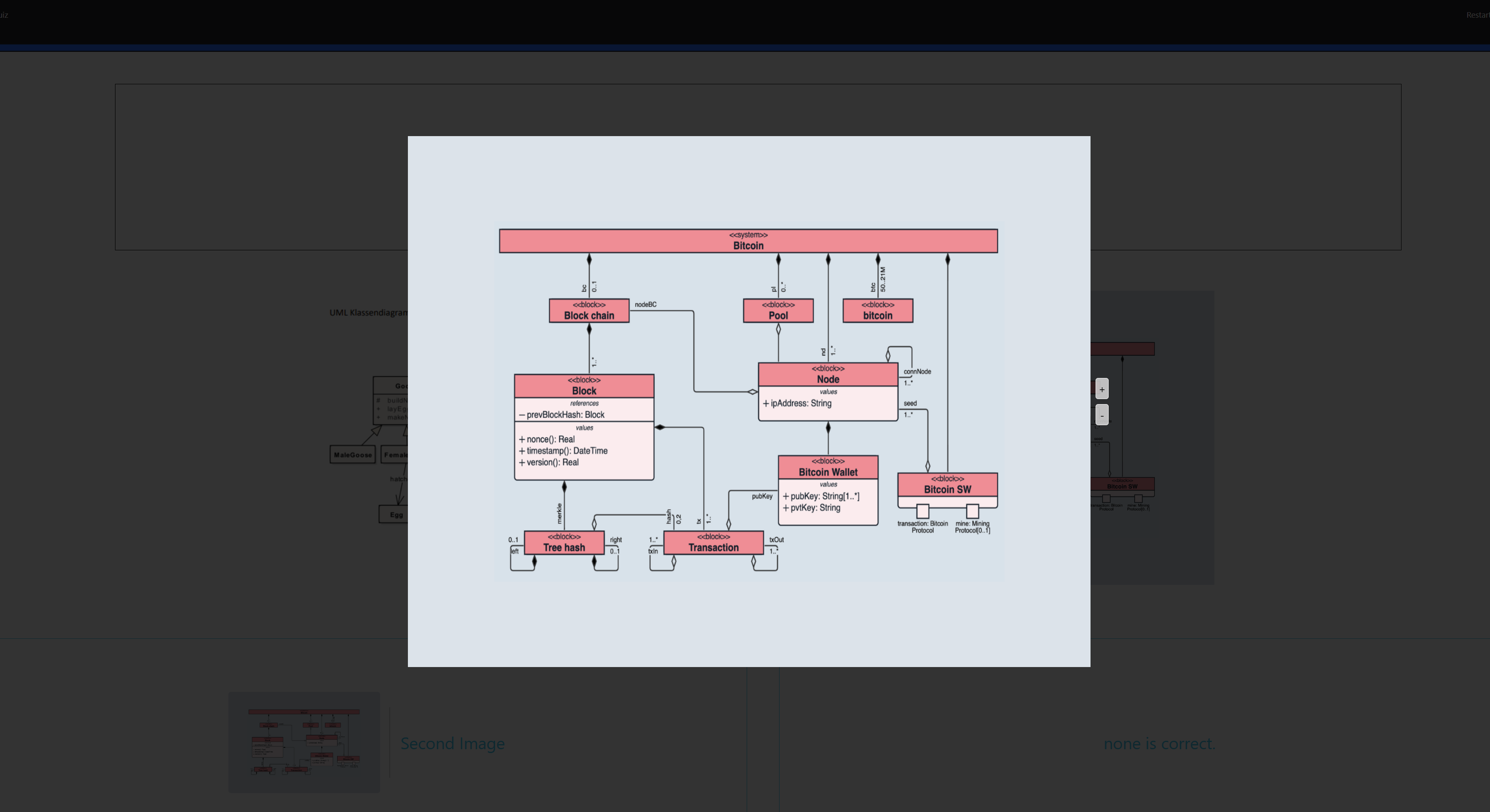Click the 'txOut' label beside Transaction
Screen dimensions: 1490x812
(x=776, y=540)
